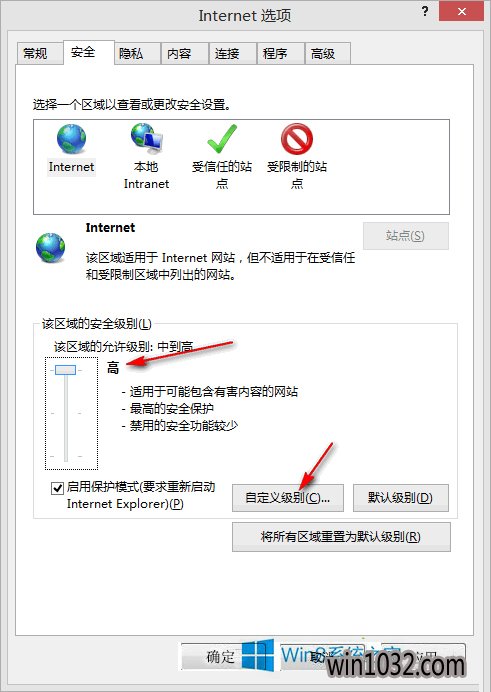Confirm with the 确定 button
The width and height of the screenshot is (491, 692).
click(x=221, y=656)
